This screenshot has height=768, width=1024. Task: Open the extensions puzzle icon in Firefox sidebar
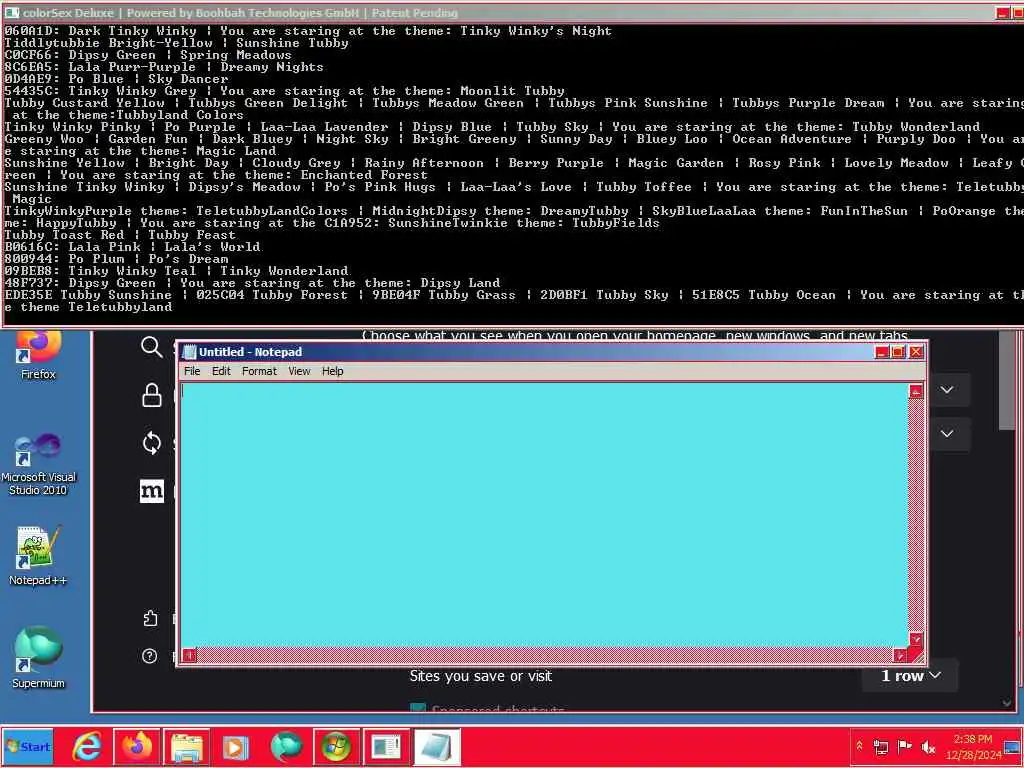coord(150,618)
